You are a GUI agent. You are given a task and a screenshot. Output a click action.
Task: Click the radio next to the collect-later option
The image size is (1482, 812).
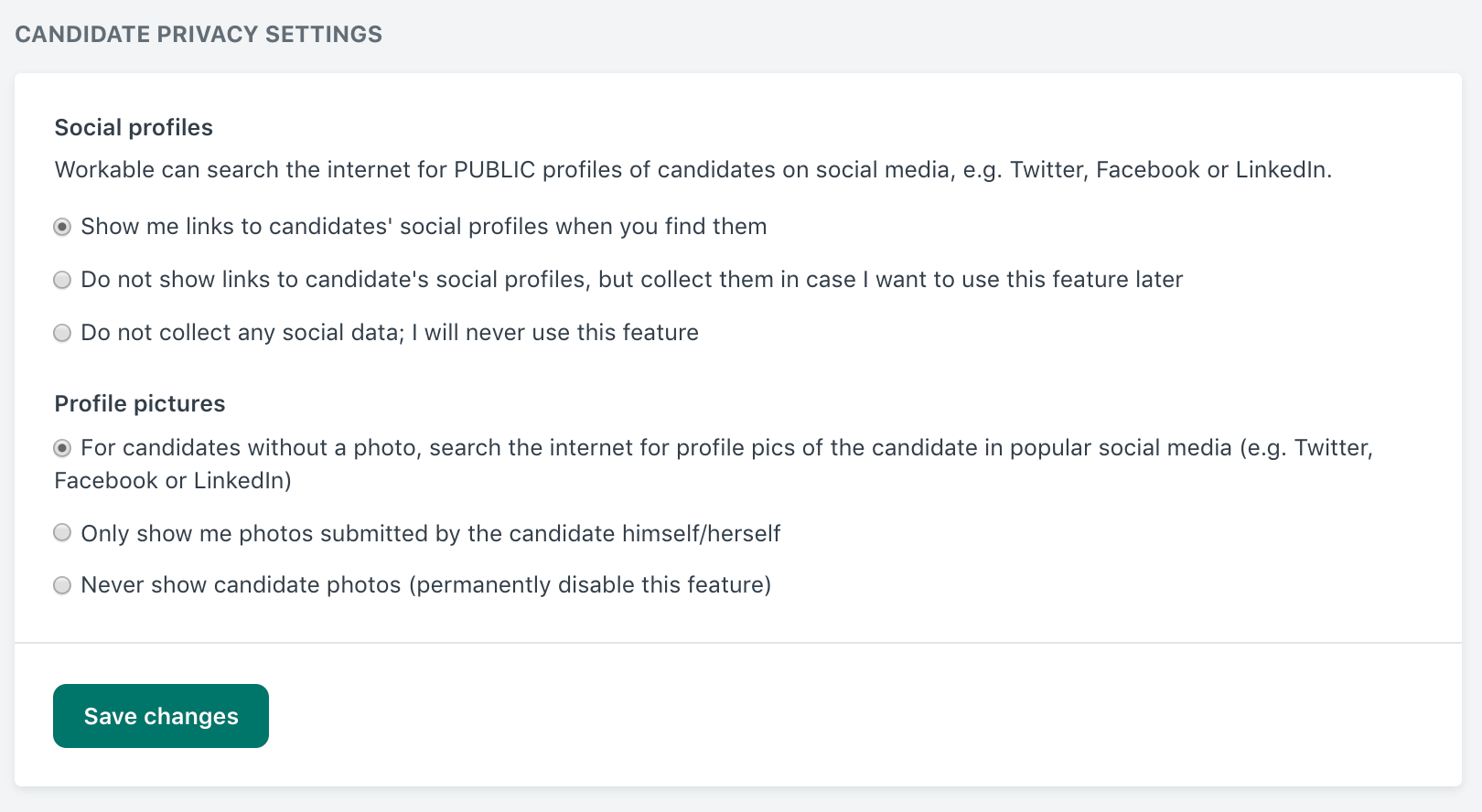coord(61,281)
